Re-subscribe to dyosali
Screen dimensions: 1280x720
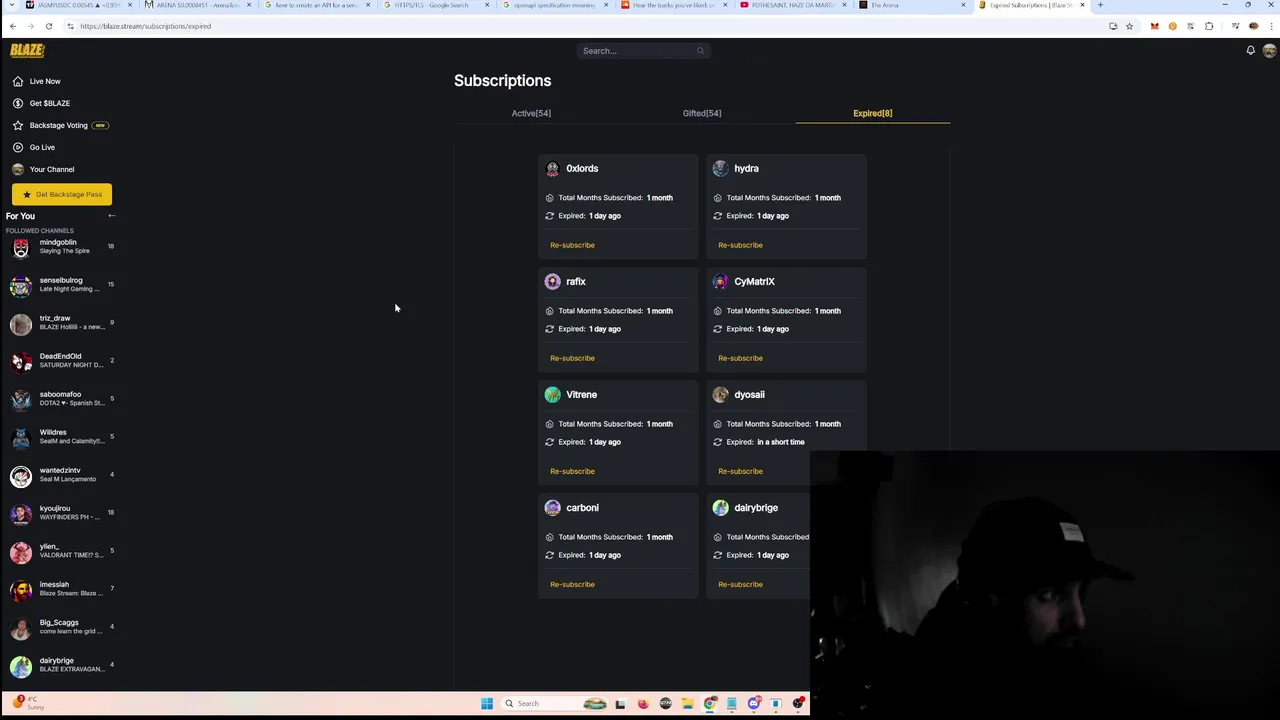pyautogui.click(x=740, y=471)
